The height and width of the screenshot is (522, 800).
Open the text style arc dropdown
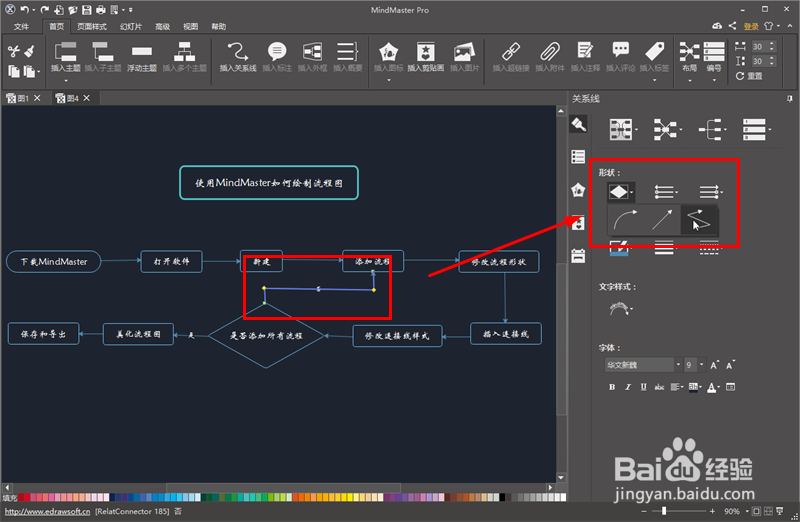click(621, 309)
